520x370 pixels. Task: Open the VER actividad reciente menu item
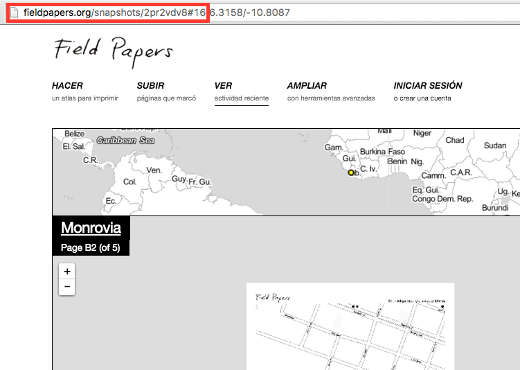241,92
